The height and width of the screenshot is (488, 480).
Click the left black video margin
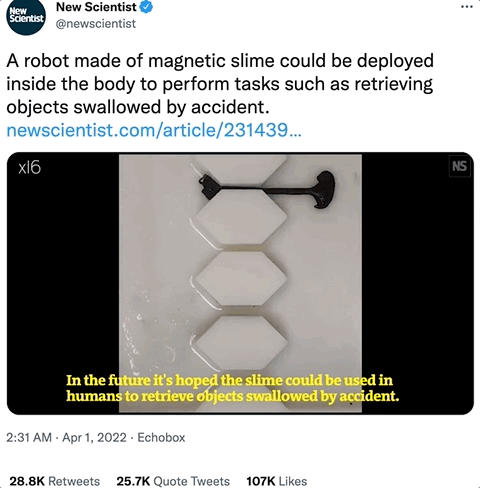pyautogui.click(x=63, y=283)
